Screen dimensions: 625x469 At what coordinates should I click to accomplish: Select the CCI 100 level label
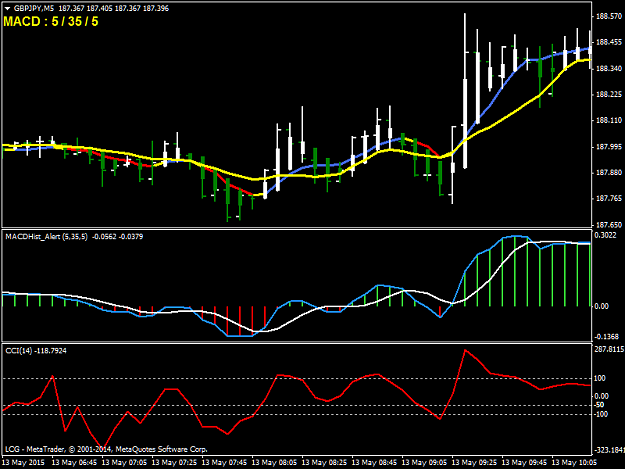tap(600, 378)
